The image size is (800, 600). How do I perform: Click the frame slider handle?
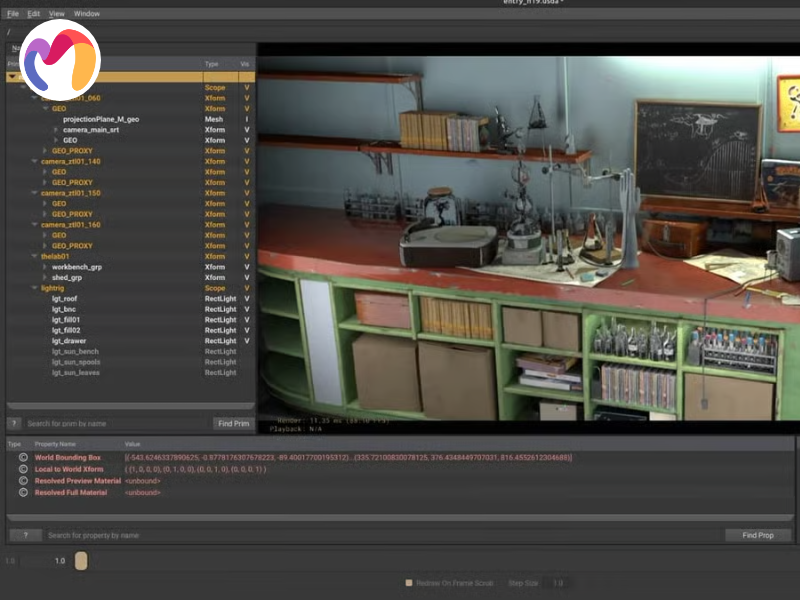pos(81,561)
